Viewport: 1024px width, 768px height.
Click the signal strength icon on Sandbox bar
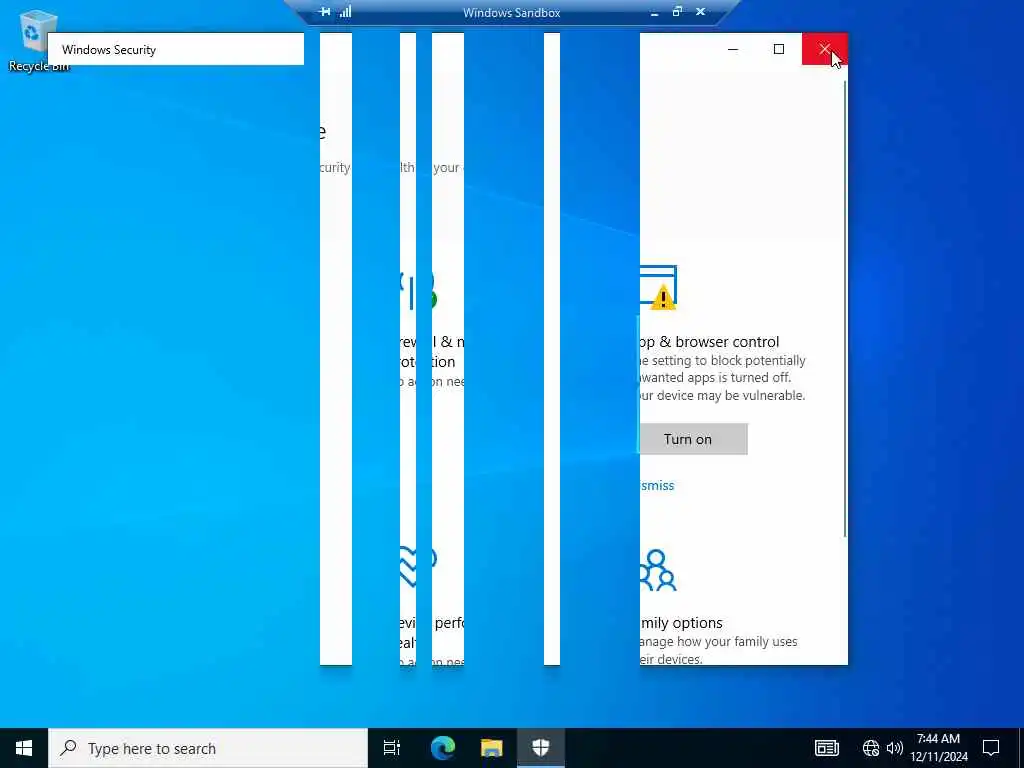pyautogui.click(x=345, y=12)
